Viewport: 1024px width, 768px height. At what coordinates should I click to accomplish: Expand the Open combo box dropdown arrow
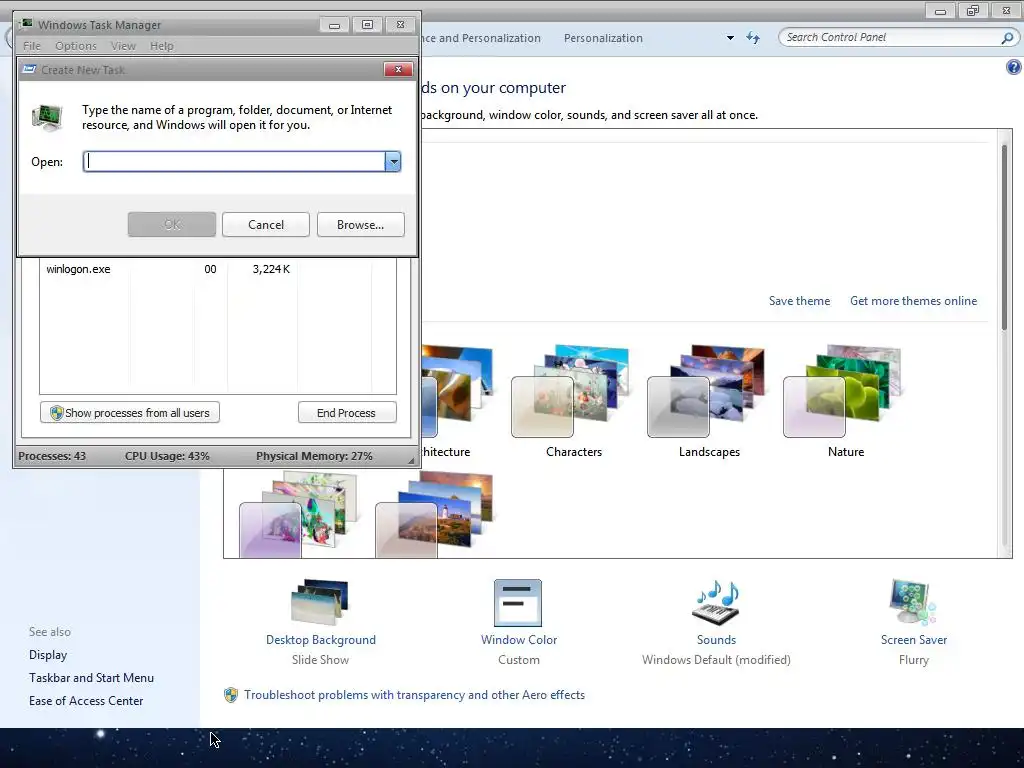click(392, 161)
